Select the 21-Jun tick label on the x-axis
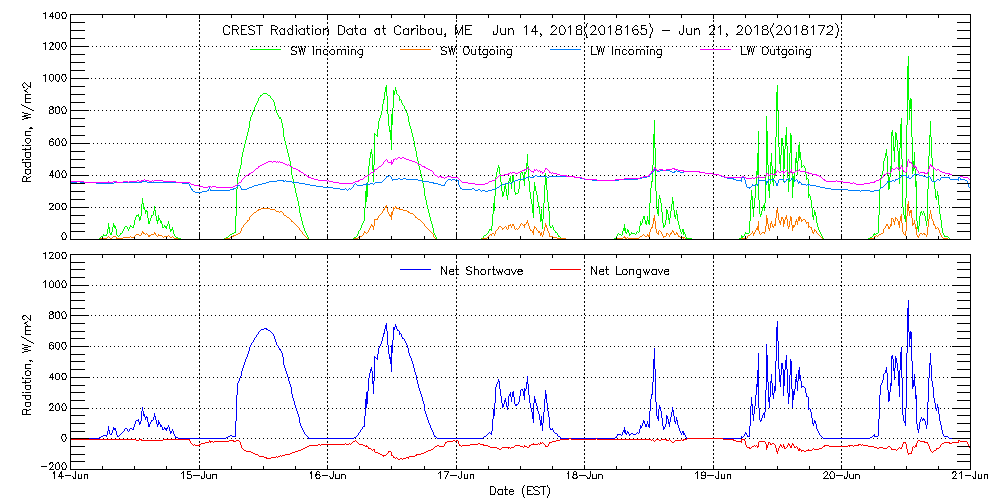 (968, 476)
